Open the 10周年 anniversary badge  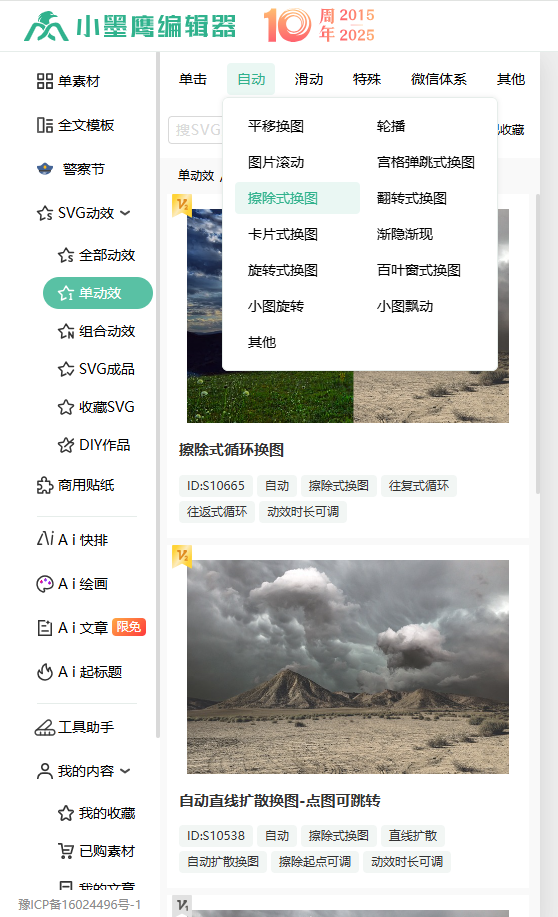(319, 26)
